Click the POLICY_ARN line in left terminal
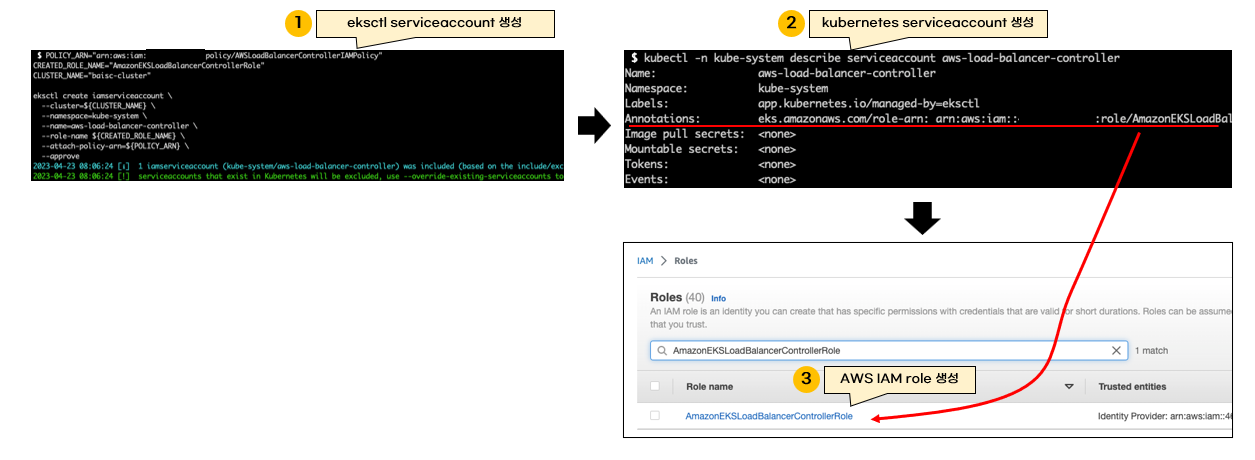Viewport: 1255px width, 460px height. 208,55
